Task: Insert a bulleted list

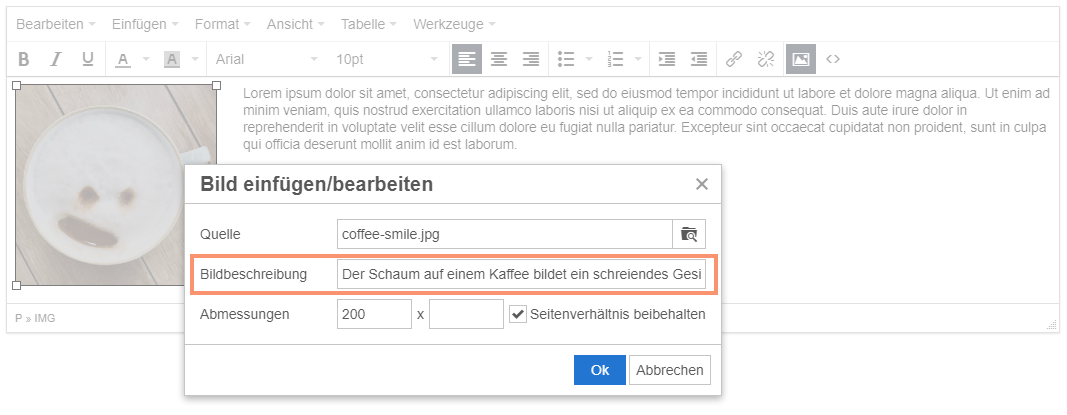Action: pos(566,59)
